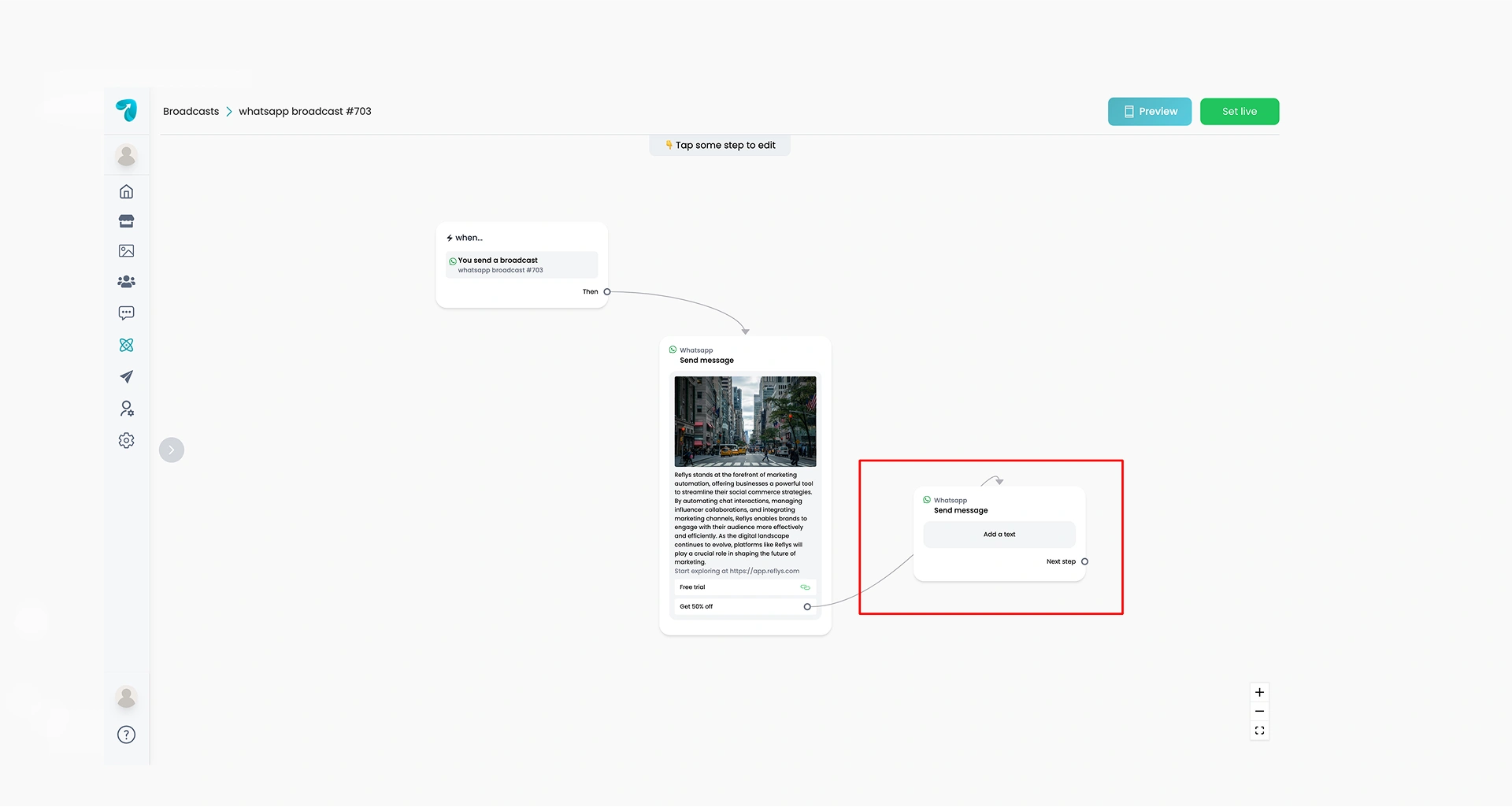Viewport: 1512px width, 807px height.
Task: Click the Then output connector of the trigger
Action: tap(607, 292)
